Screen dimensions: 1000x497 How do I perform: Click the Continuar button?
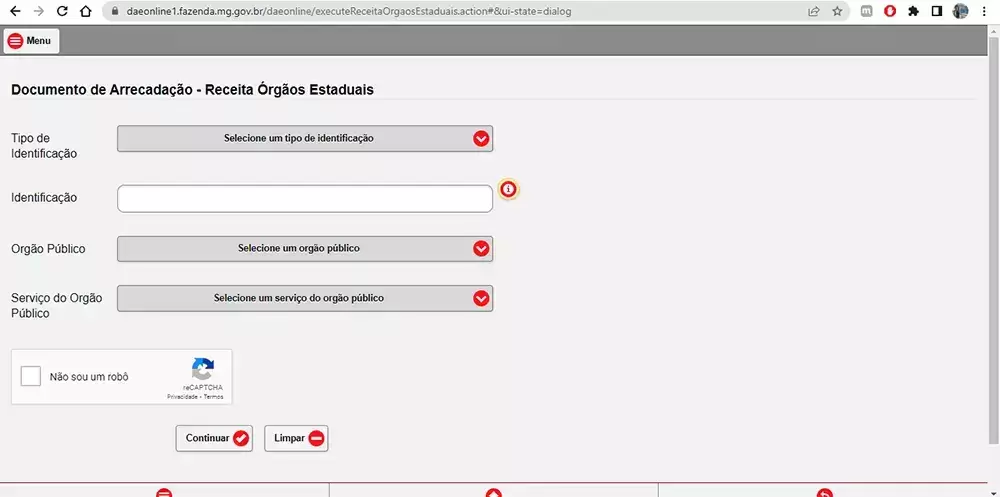pyautogui.click(x=214, y=438)
